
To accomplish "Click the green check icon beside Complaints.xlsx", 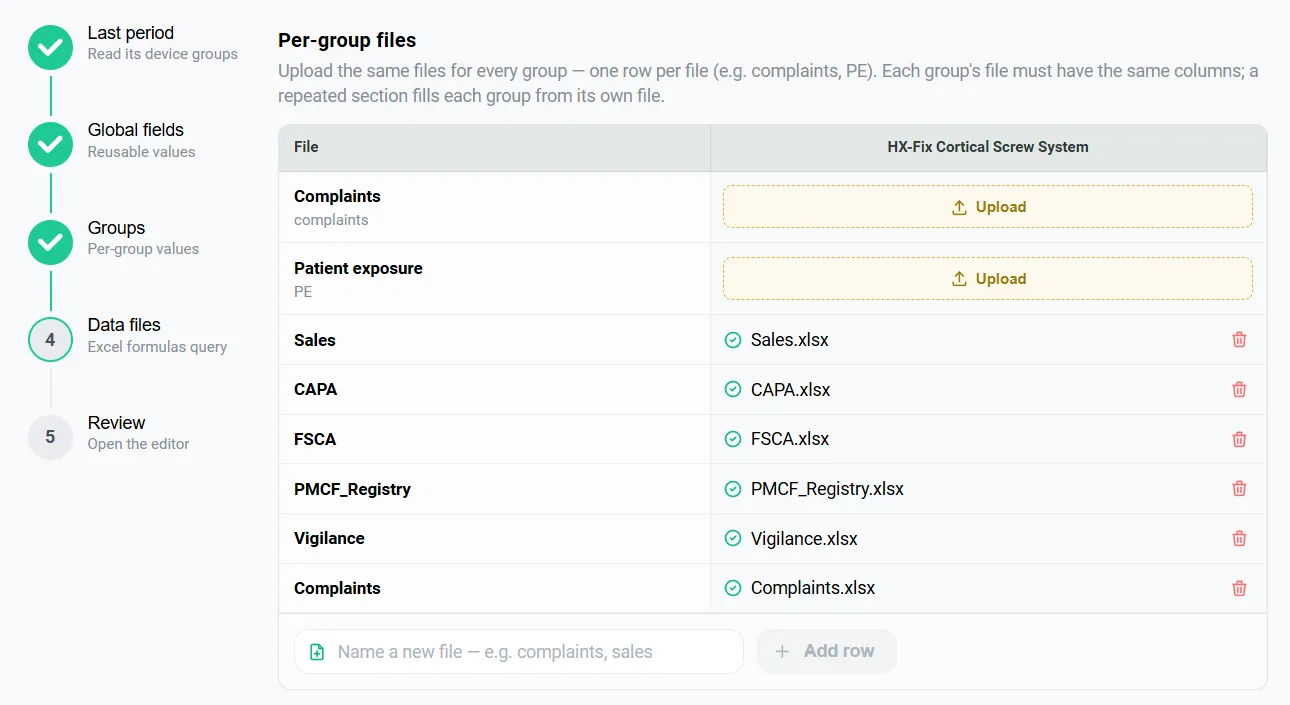I will tap(732, 588).
